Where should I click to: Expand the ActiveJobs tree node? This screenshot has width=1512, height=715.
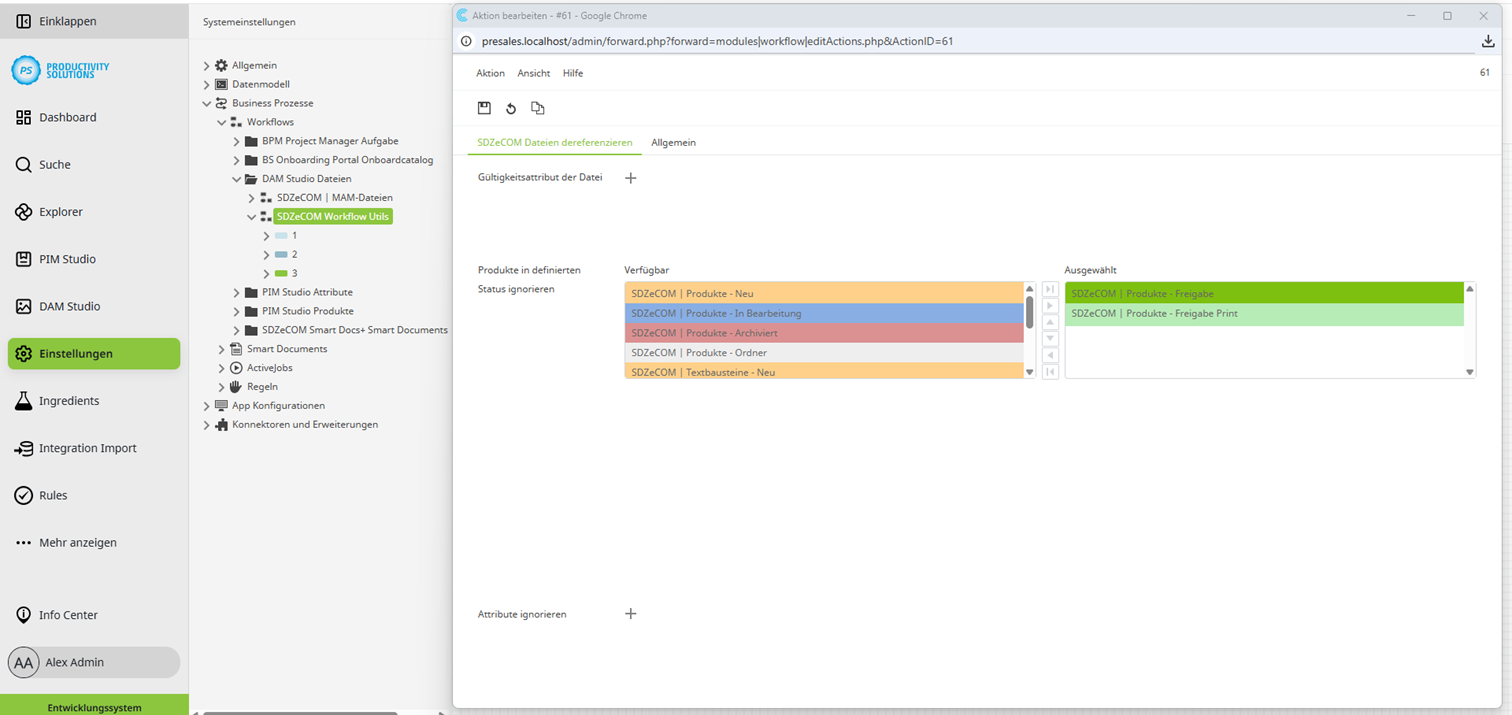(220, 367)
